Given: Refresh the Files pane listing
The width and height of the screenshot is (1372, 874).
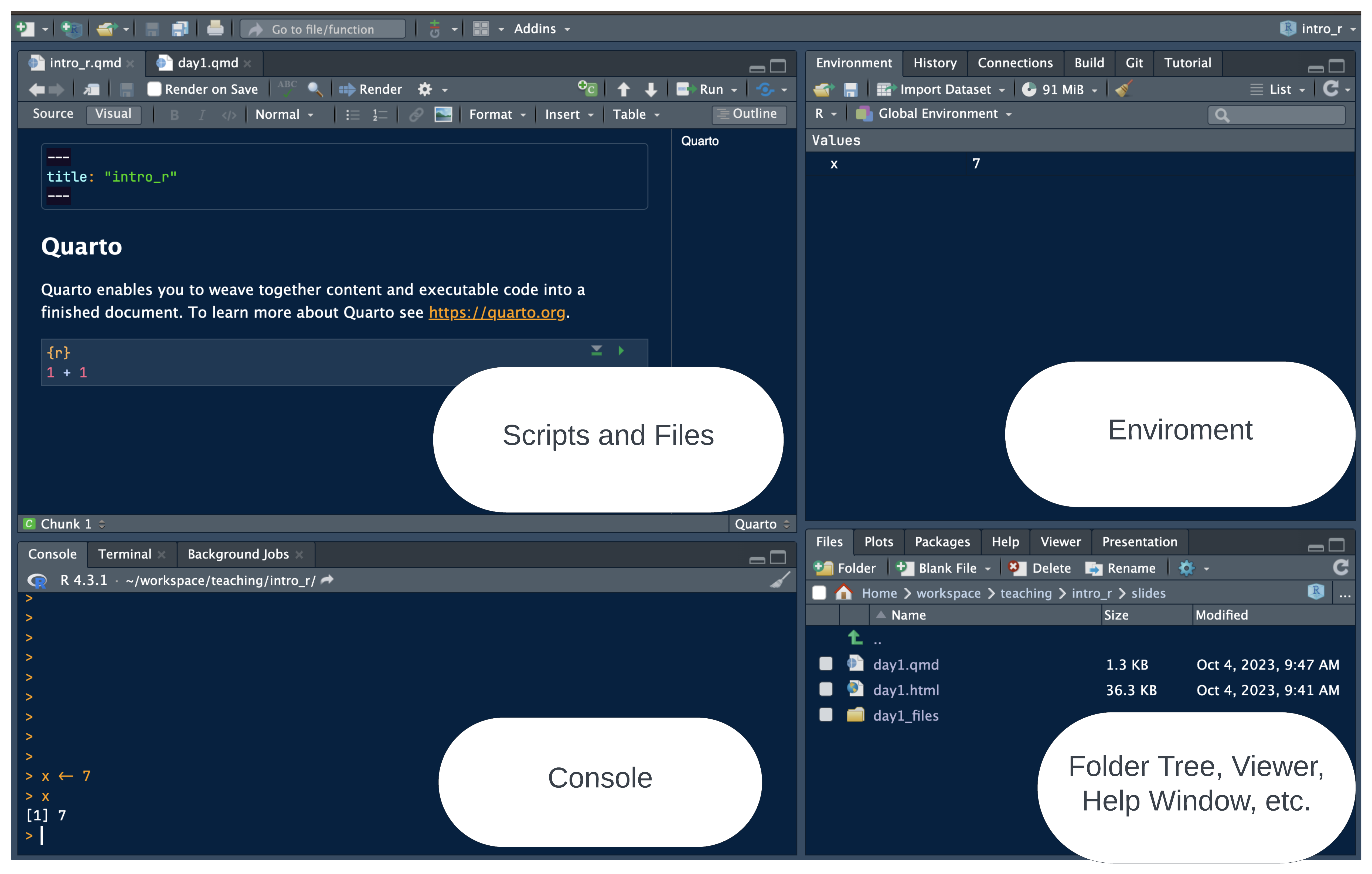Looking at the screenshot, I should pyautogui.click(x=1340, y=568).
